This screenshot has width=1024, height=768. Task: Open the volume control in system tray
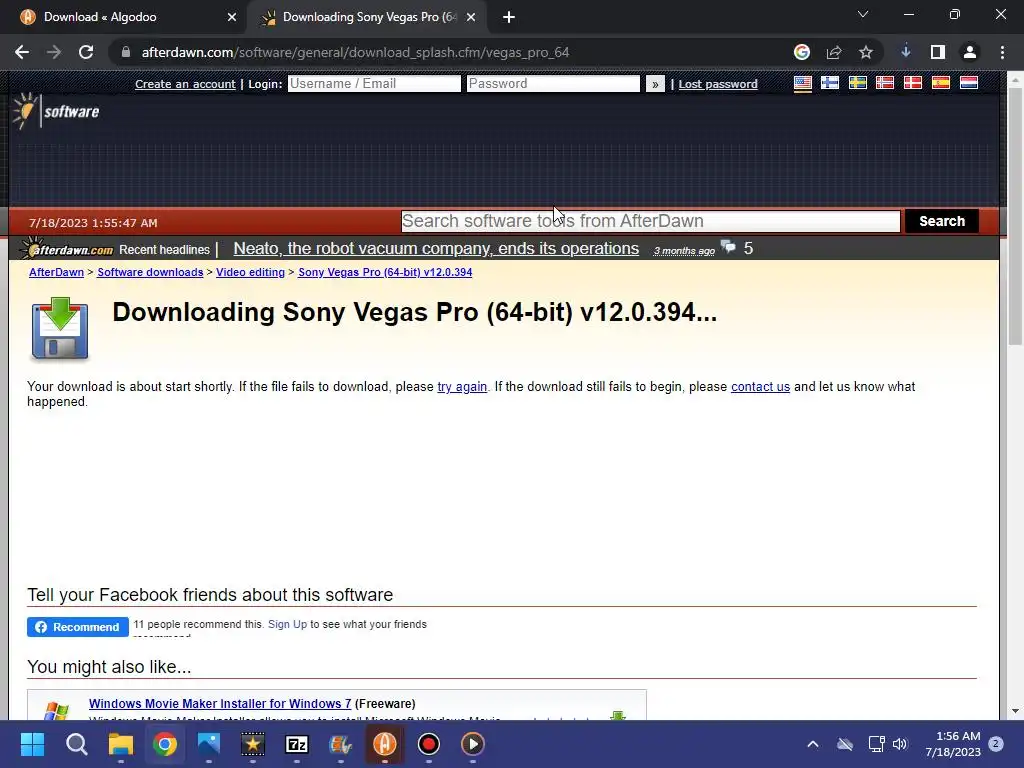[900, 744]
